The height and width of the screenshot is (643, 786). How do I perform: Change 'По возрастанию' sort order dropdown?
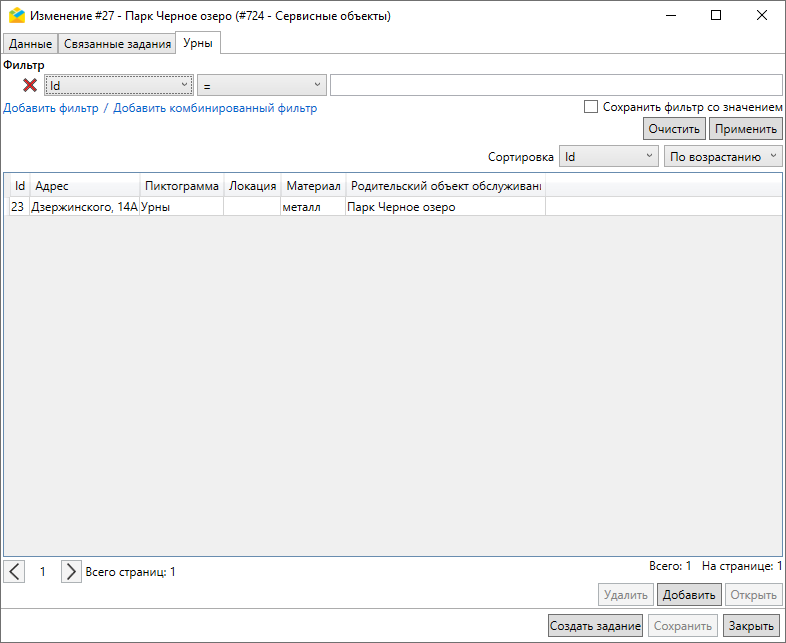722,157
